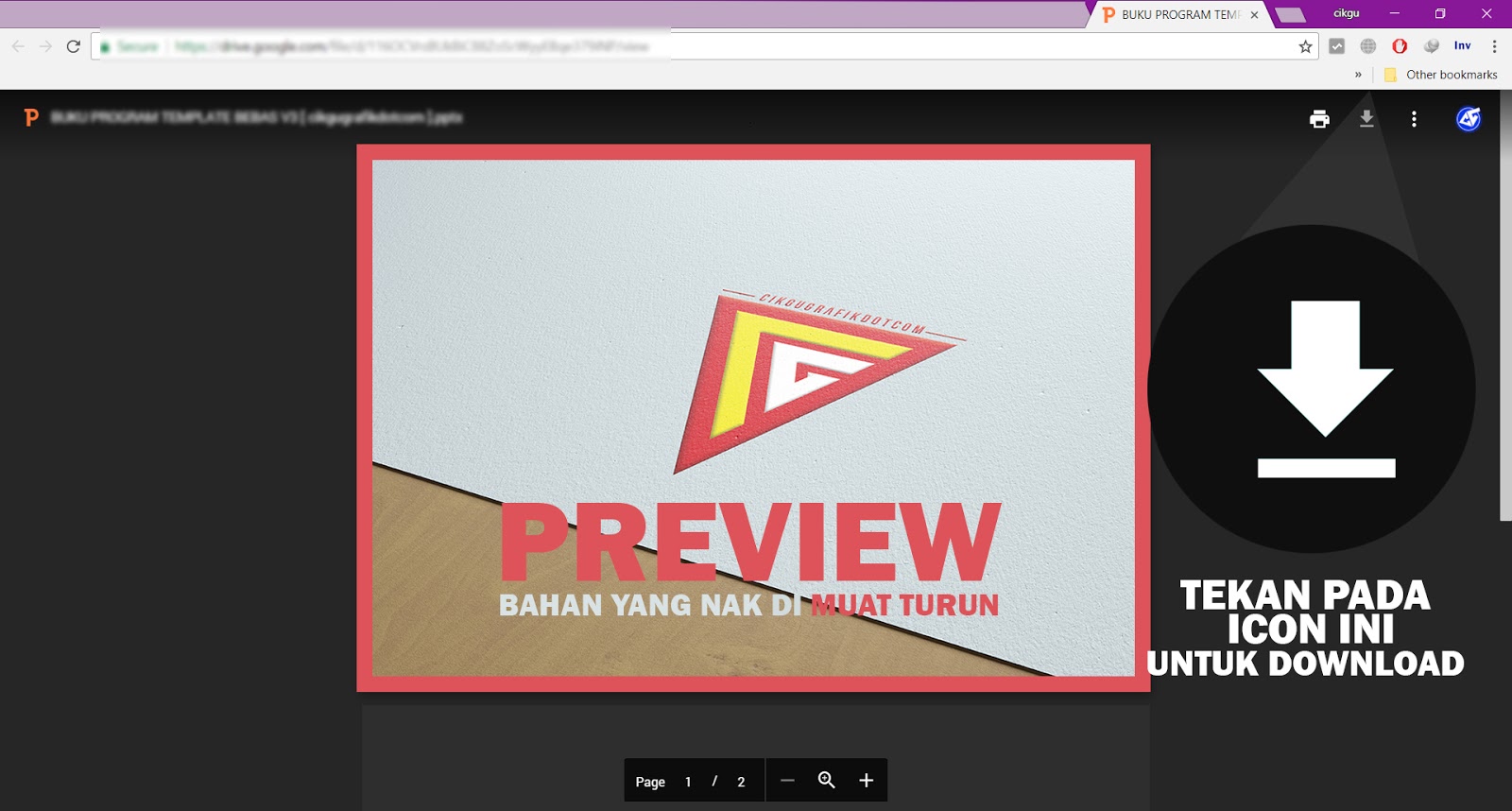Click the Inv extension icon
Viewport: 1512px width, 811px height.
point(1462,45)
